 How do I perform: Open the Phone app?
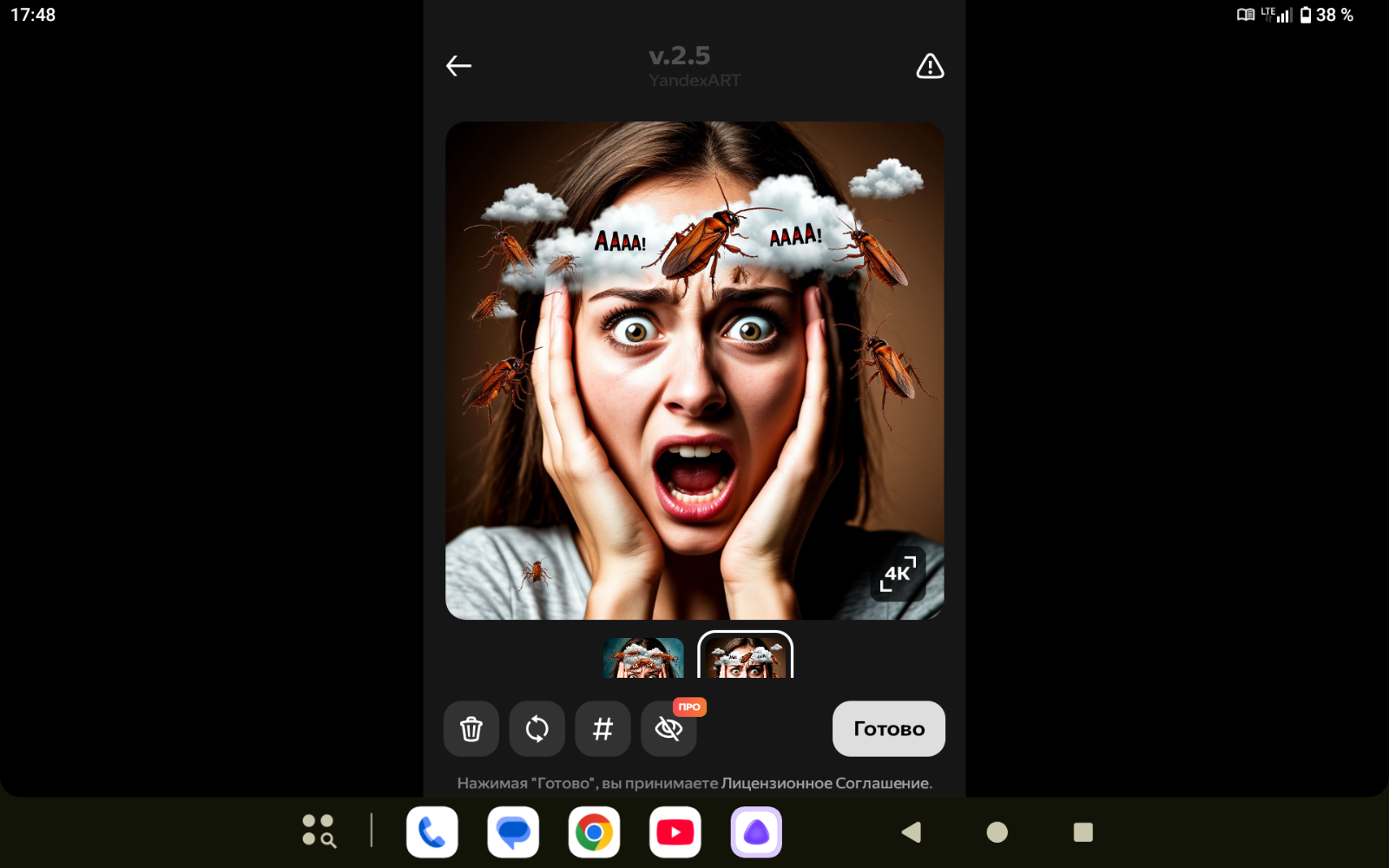431,832
